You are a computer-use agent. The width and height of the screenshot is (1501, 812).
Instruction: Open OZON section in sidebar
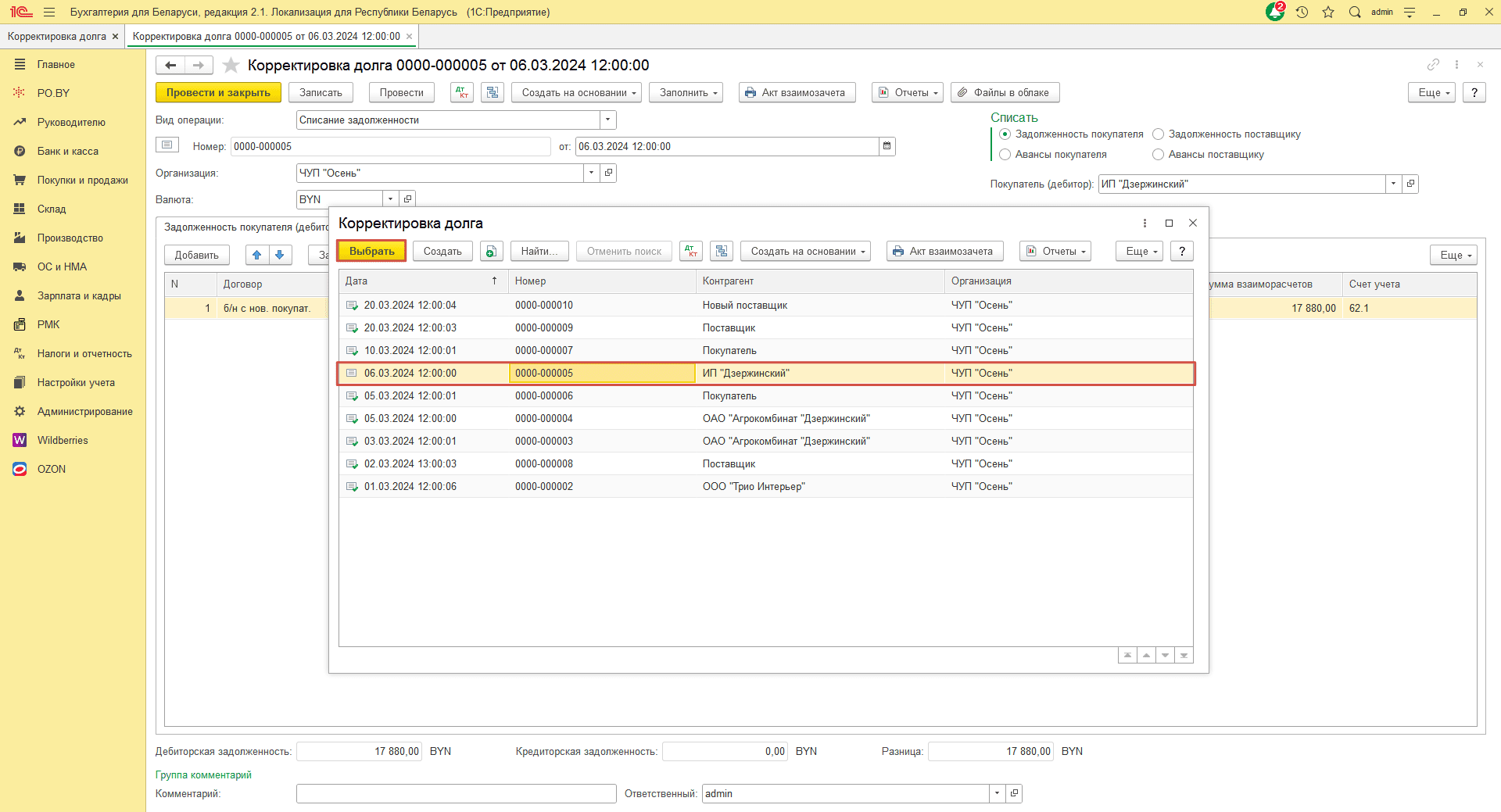click(52, 469)
